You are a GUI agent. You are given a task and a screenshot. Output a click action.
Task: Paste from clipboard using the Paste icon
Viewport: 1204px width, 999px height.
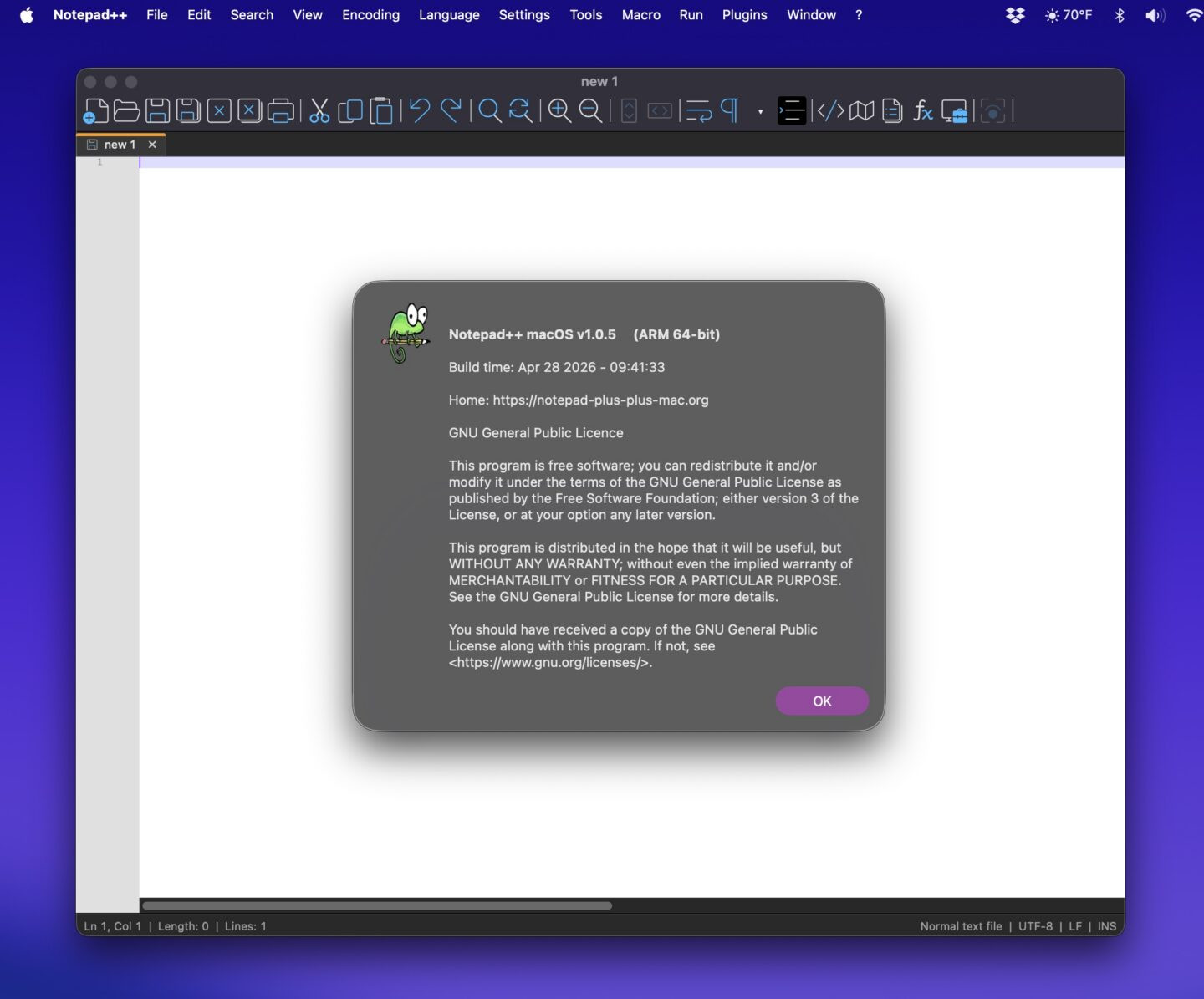pyautogui.click(x=381, y=111)
